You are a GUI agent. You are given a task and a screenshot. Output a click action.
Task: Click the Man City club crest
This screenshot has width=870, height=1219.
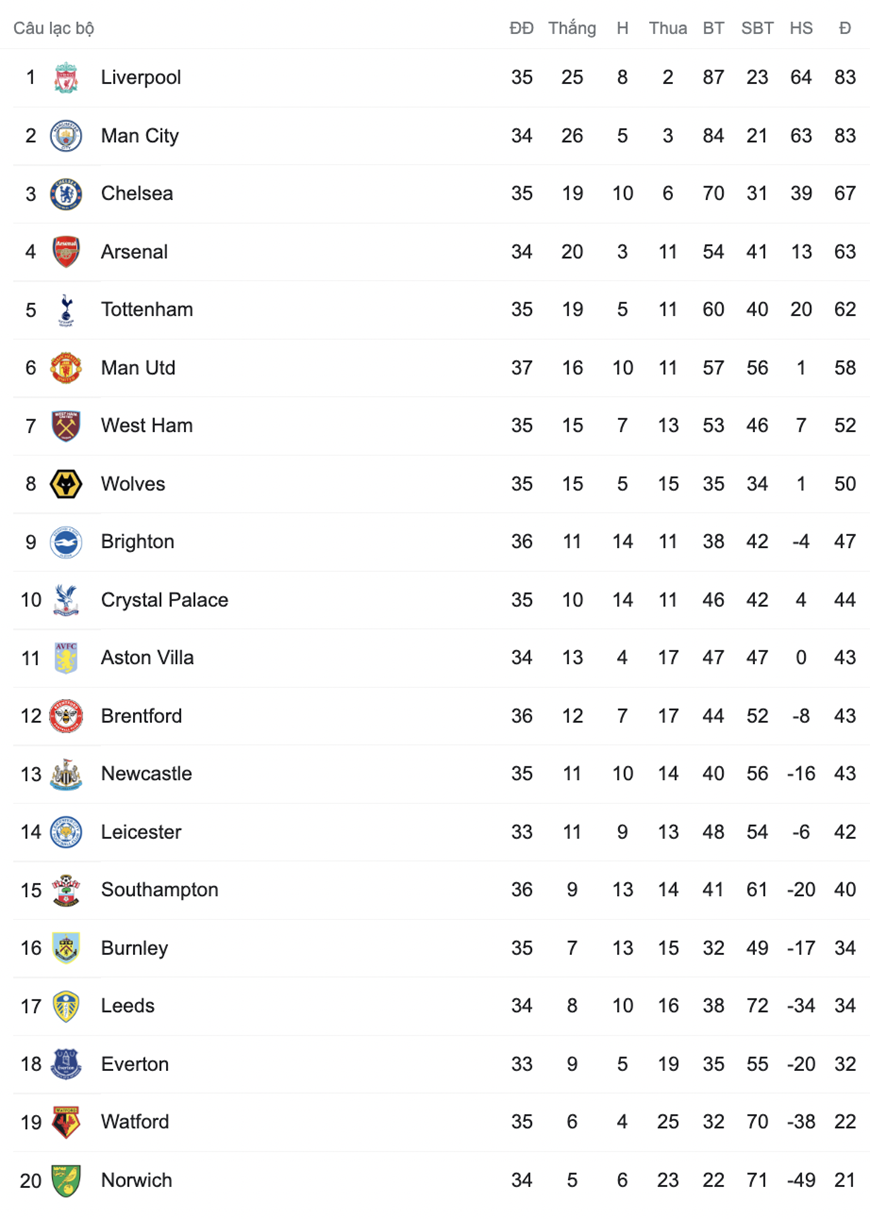66,135
